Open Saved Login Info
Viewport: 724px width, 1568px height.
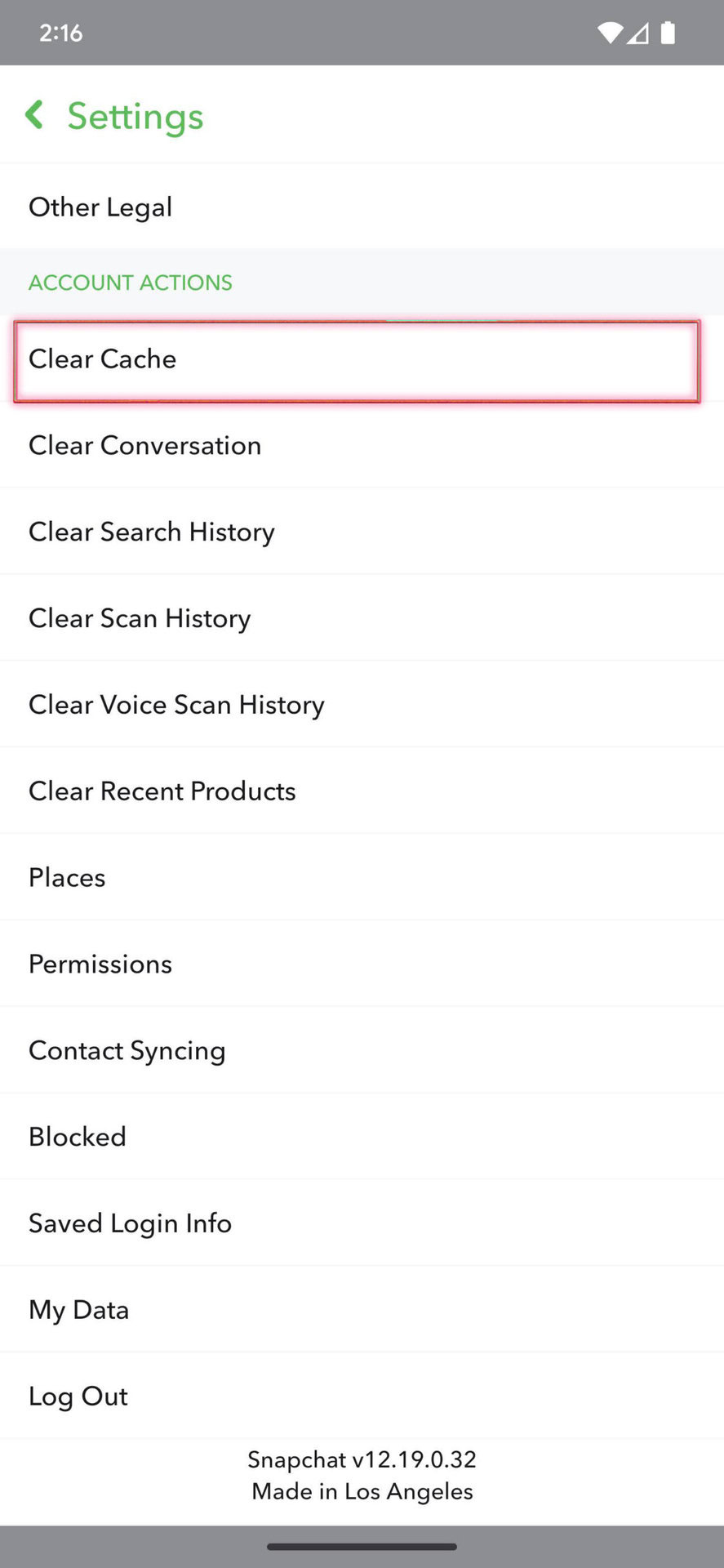(x=131, y=1223)
